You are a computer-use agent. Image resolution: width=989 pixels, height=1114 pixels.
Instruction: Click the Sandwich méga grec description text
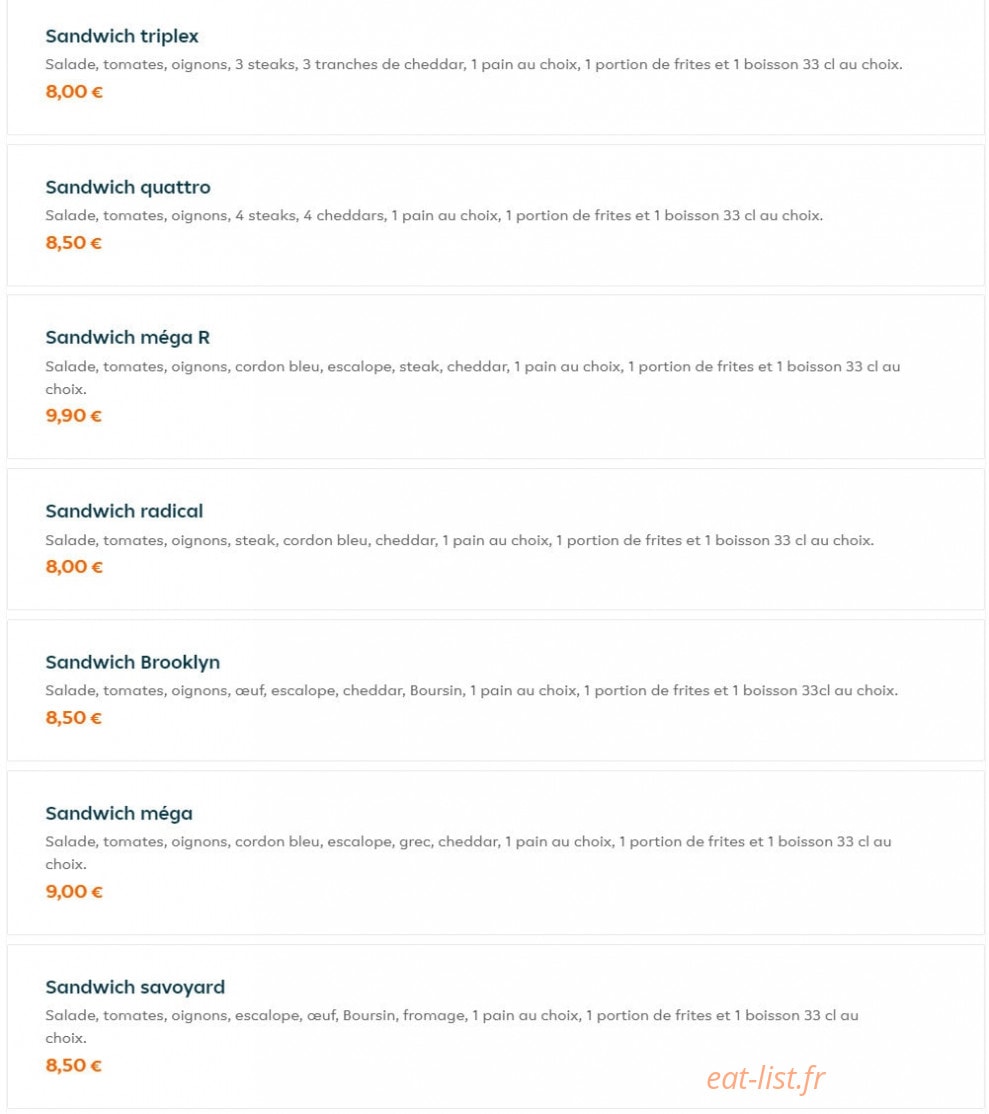tap(468, 853)
